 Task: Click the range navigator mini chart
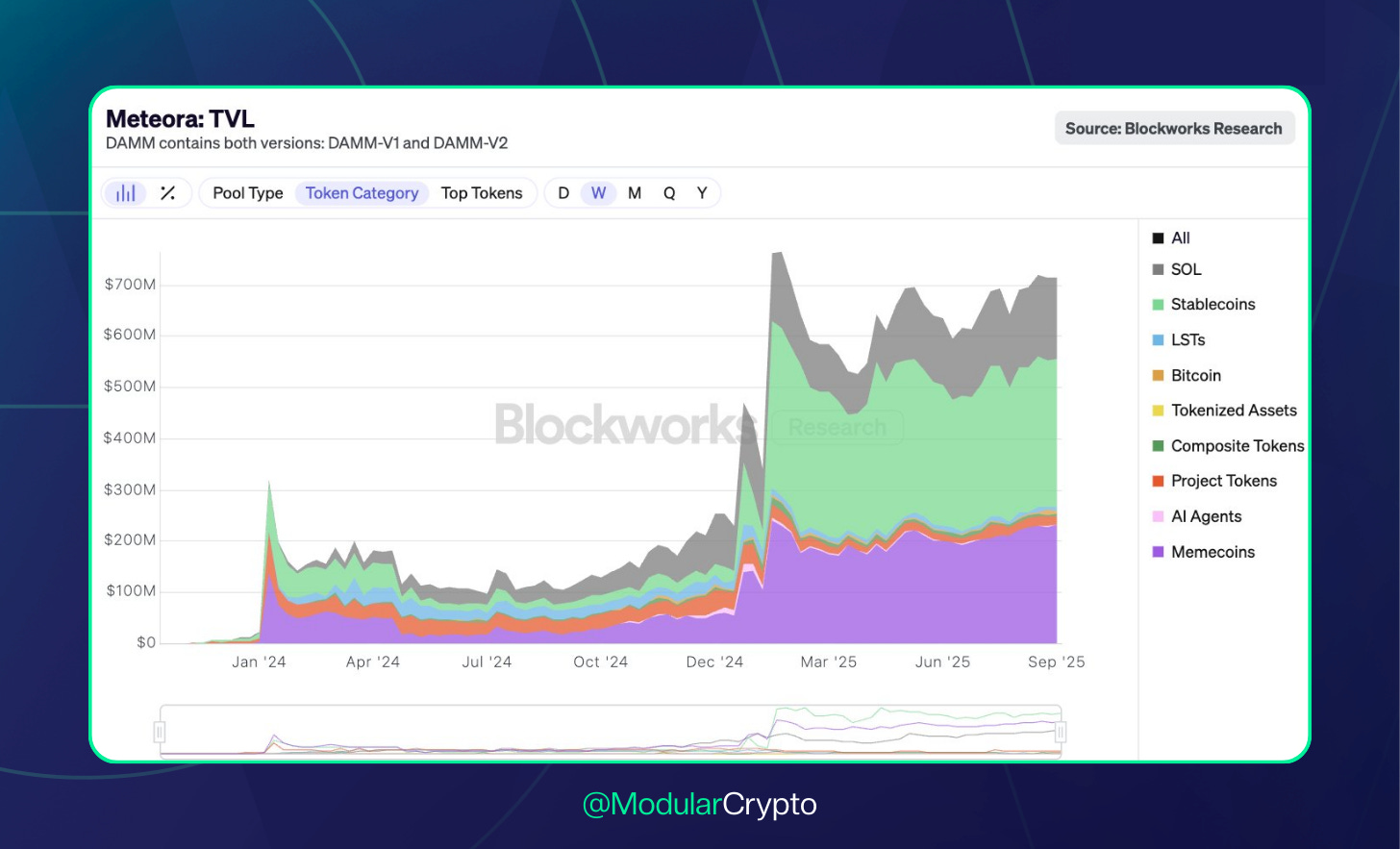[611, 732]
